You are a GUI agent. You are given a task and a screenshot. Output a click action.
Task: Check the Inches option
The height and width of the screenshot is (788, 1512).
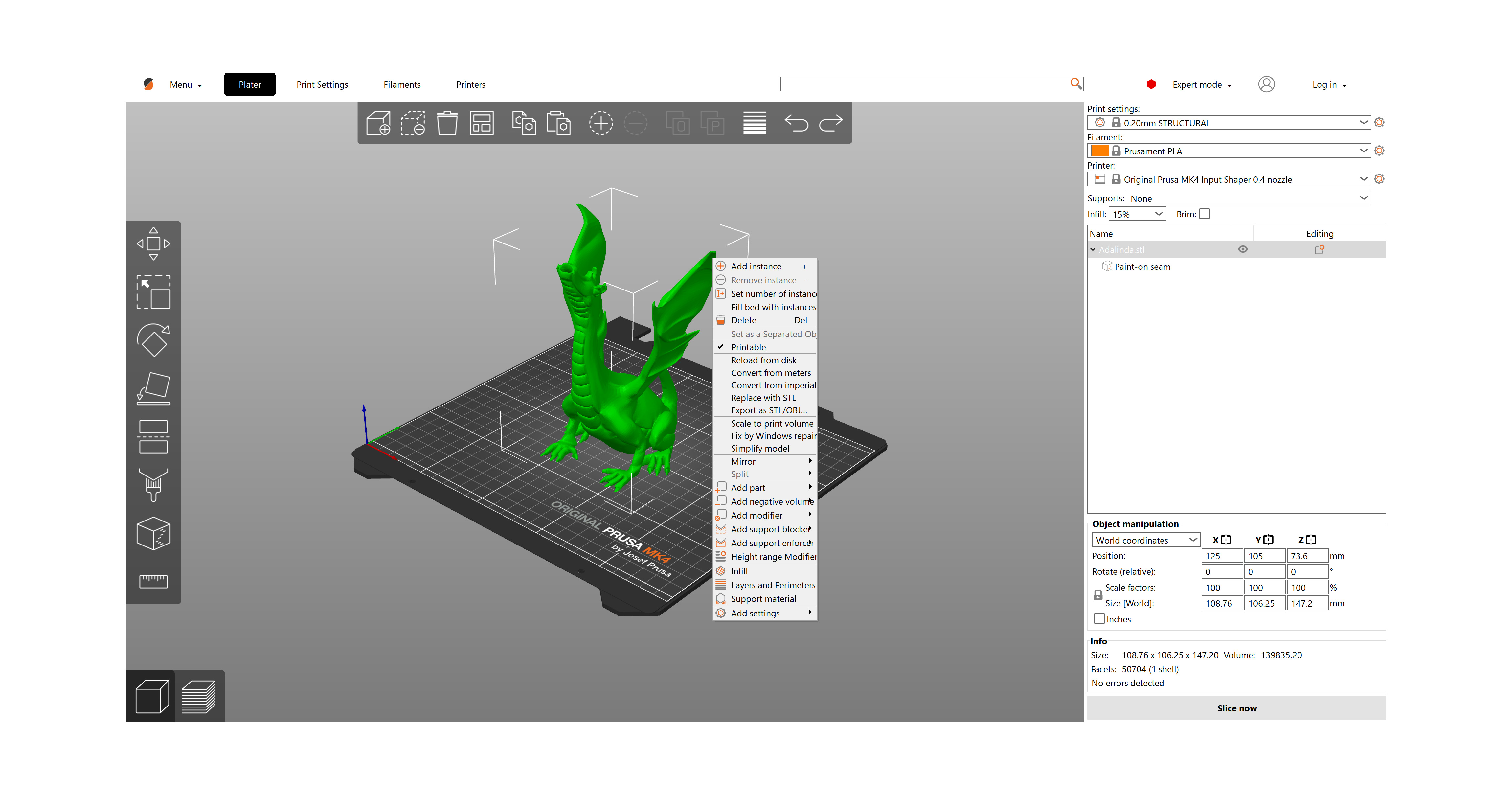[x=1099, y=618]
